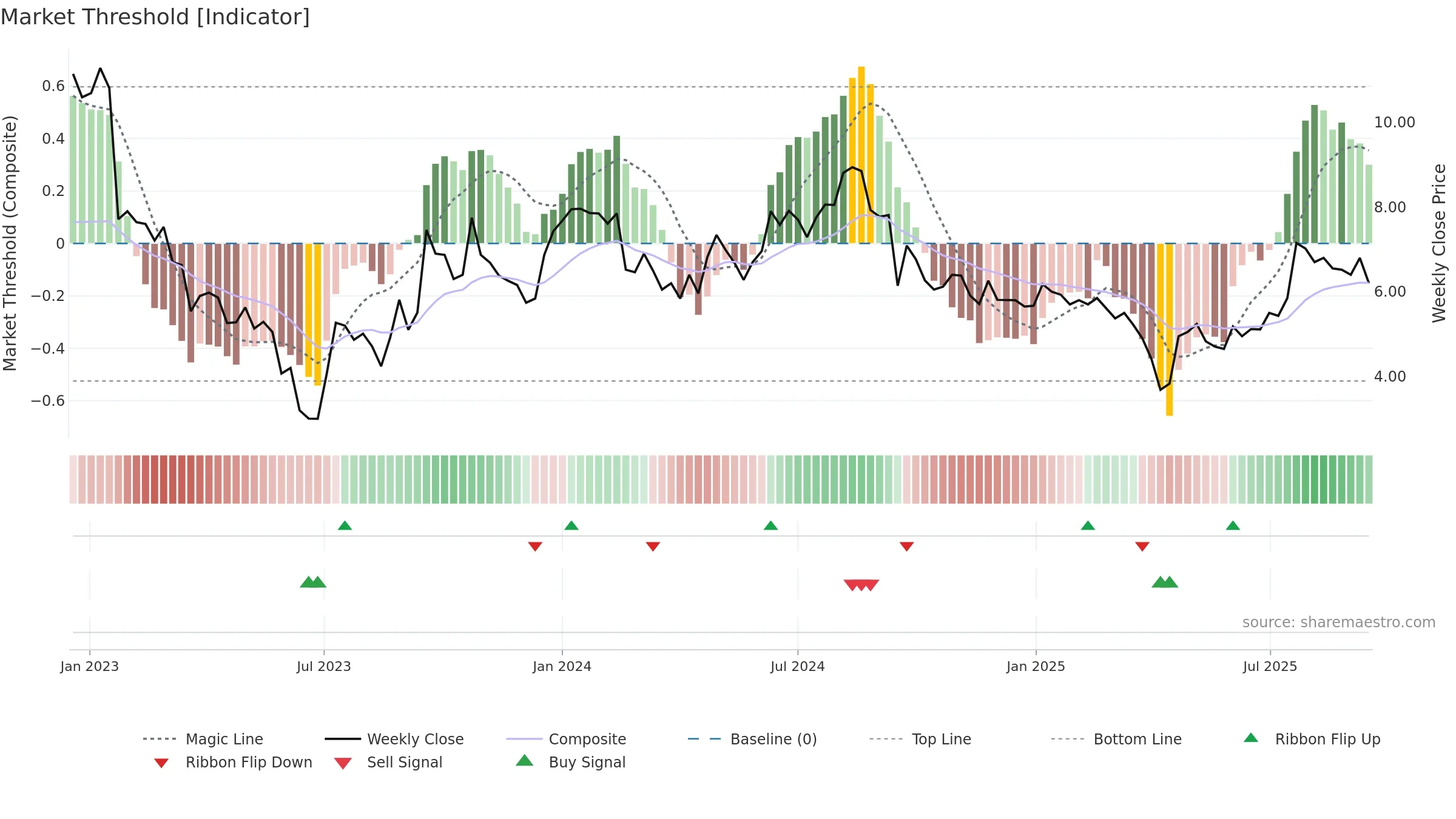Viewport: 1456px width, 819px height.
Task: Click the ribbon flip down marker between Jan and Jul 2024
Action: coord(653,547)
